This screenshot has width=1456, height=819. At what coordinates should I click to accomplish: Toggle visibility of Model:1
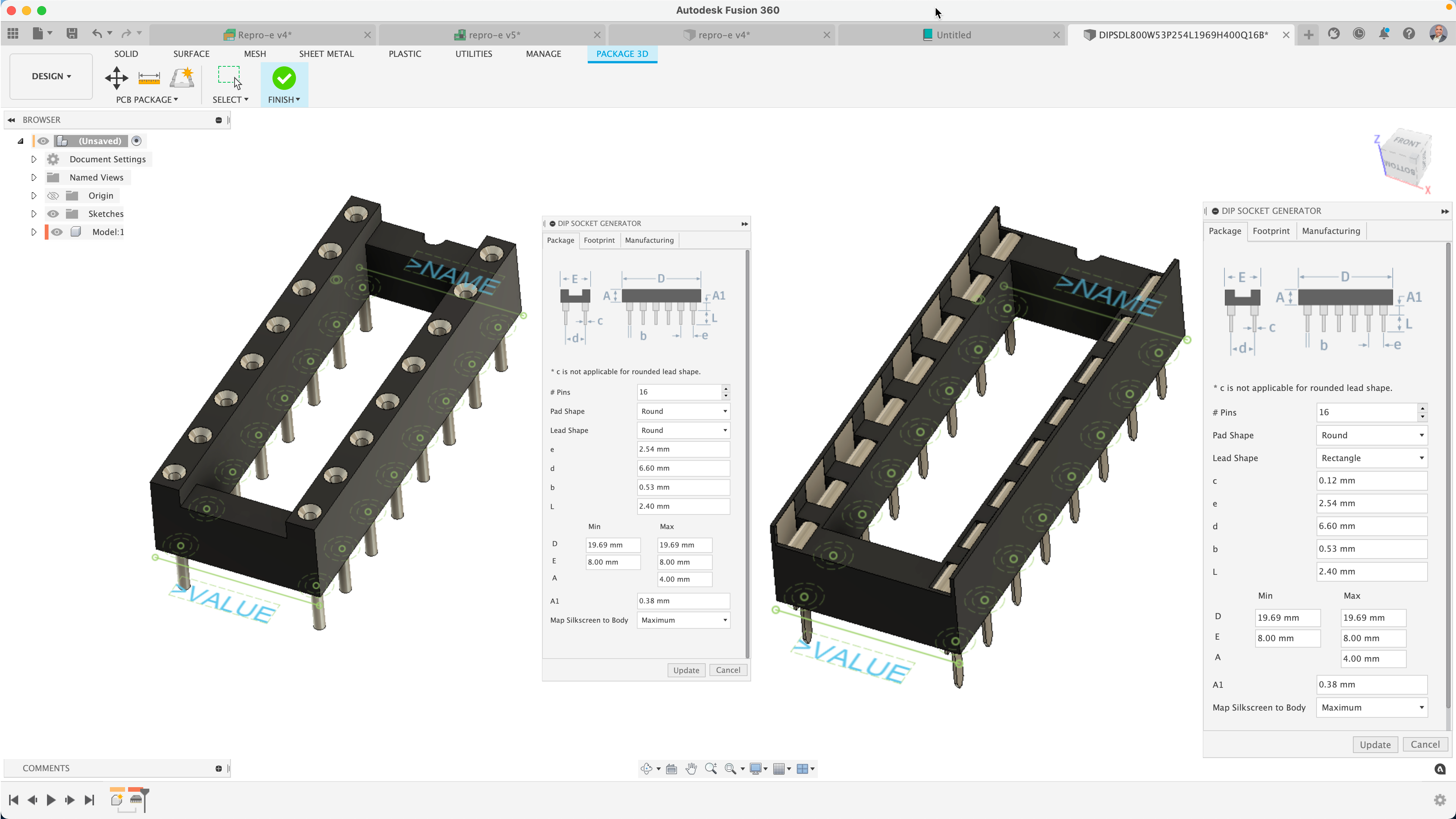(x=56, y=232)
